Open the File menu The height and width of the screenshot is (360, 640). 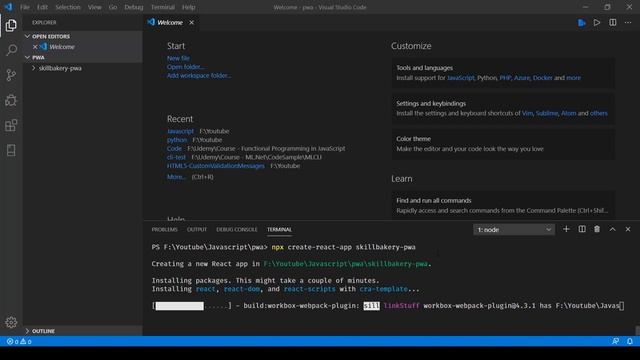tap(25, 7)
